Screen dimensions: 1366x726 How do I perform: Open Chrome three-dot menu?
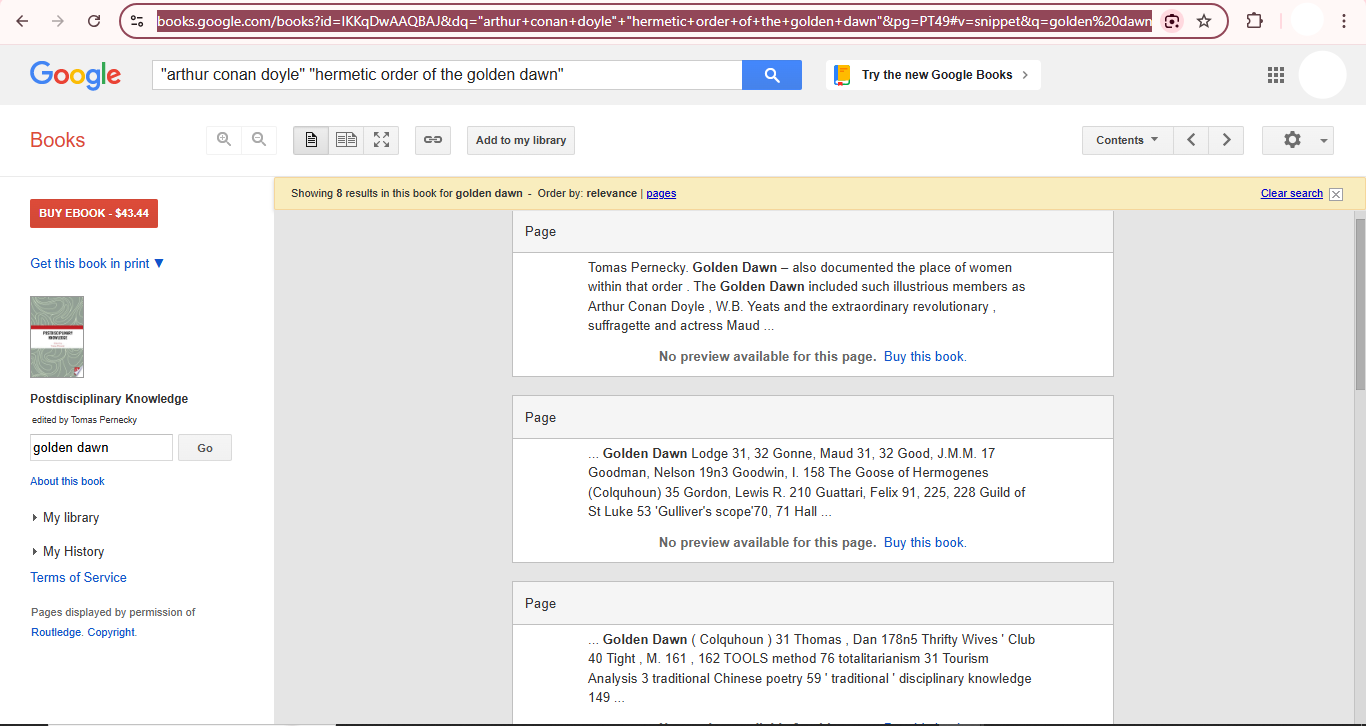click(x=1345, y=20)
